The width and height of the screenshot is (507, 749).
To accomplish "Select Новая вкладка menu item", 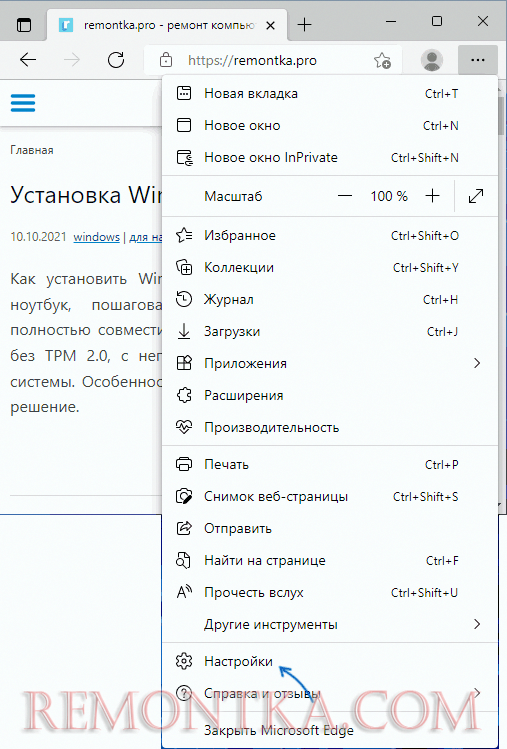I will click(x=330, y=94).
